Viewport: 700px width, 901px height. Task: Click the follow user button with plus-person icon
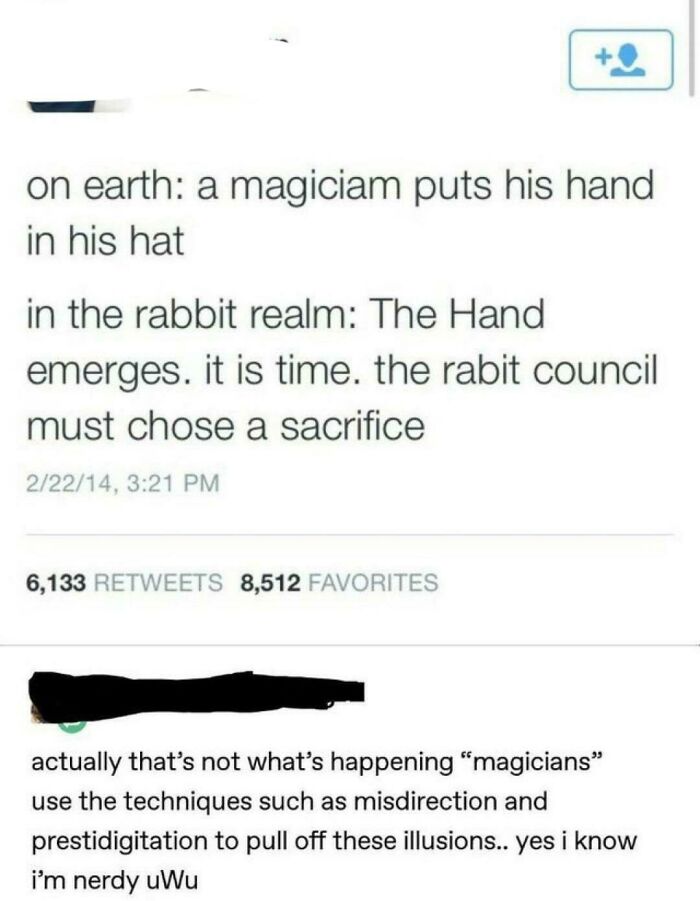click(x=621, y=60)
